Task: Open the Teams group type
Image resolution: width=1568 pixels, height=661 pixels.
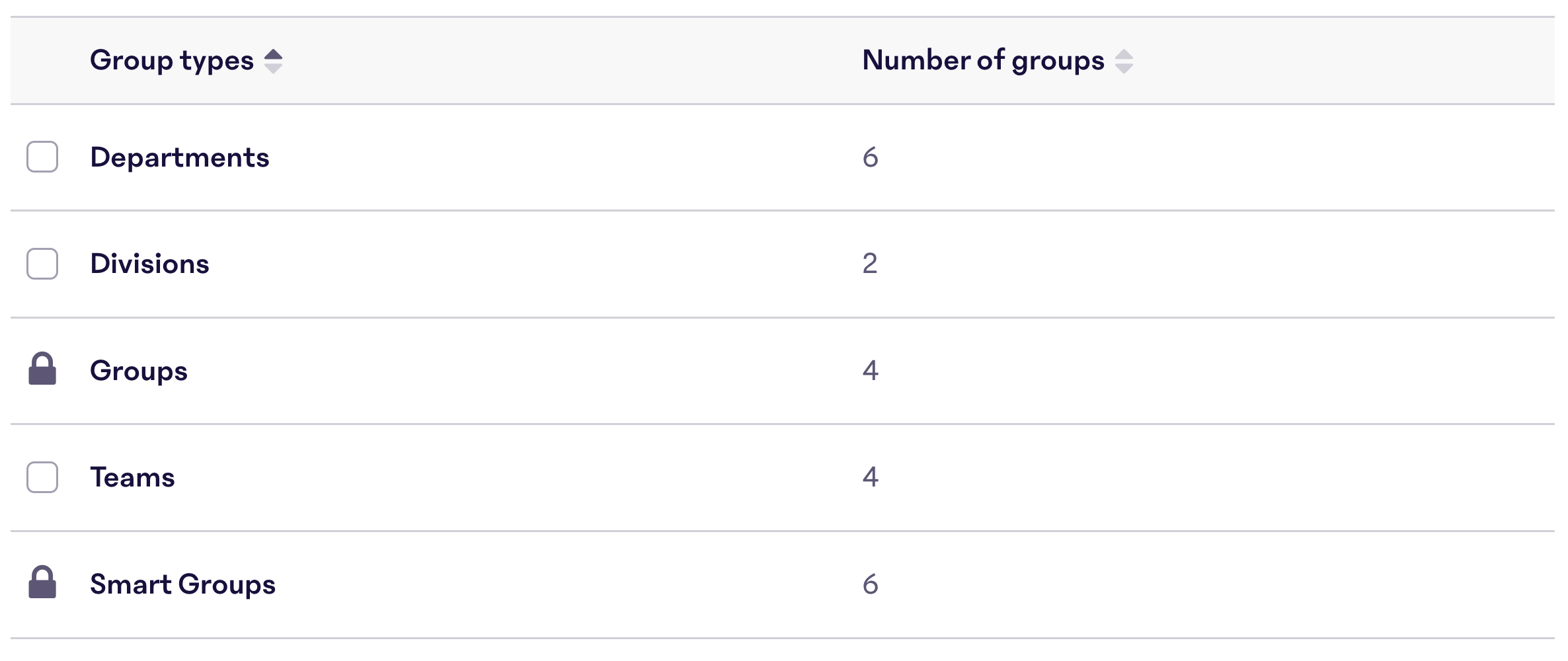Action: pos(132,477)
